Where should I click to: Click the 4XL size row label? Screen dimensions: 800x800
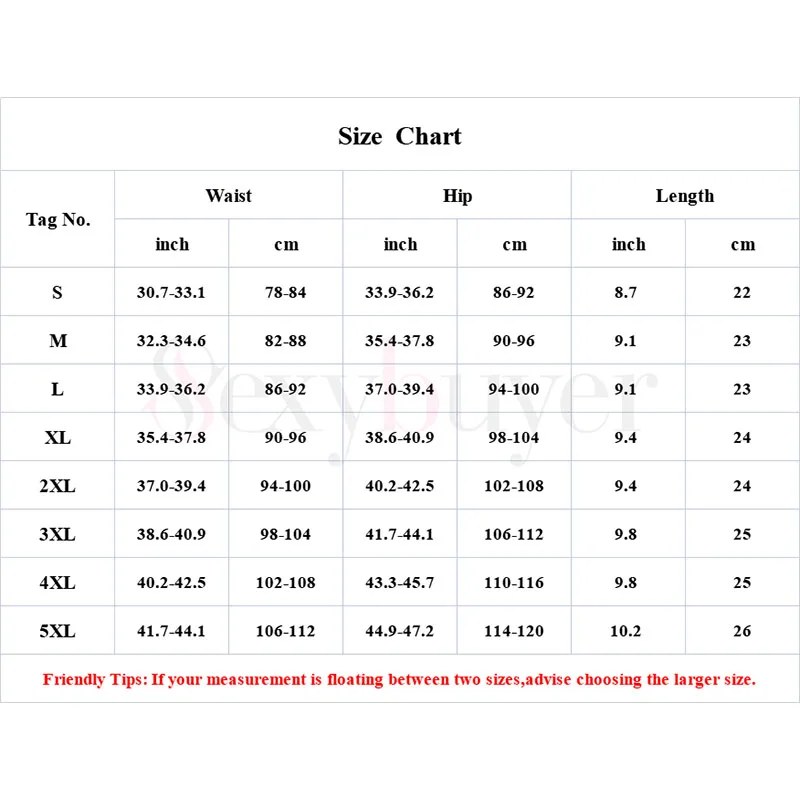pyautogui.click(x=58, y=582)
